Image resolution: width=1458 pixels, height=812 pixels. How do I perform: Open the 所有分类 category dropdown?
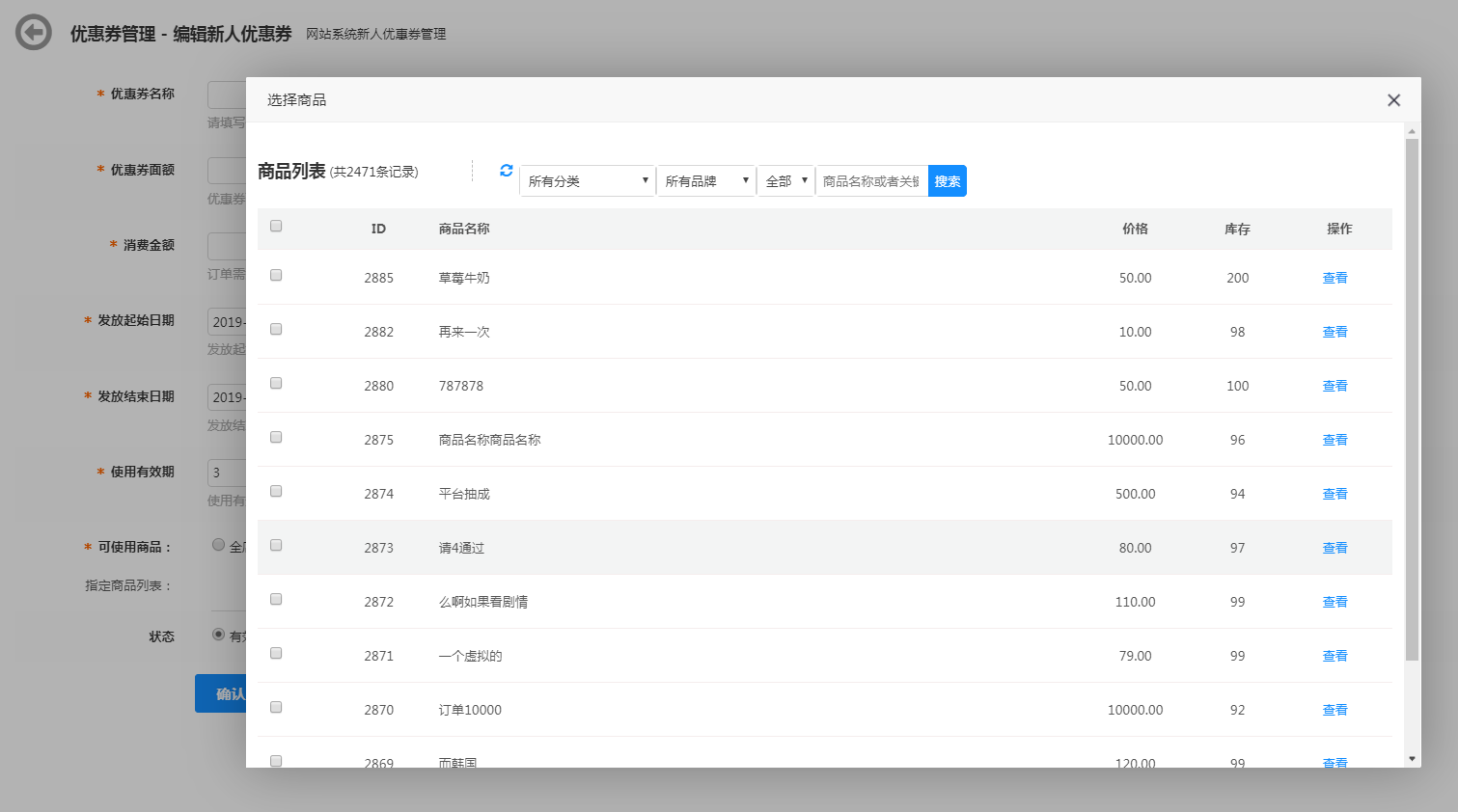tap(587, 181)
